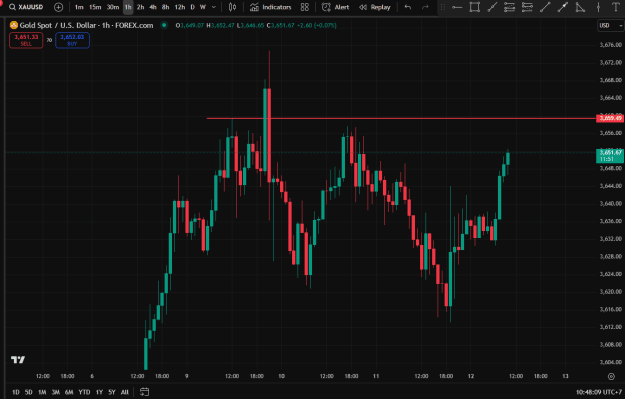Select the Rectangle drawing tool
This screenshot has width=625, height=399.
point(474,7)
